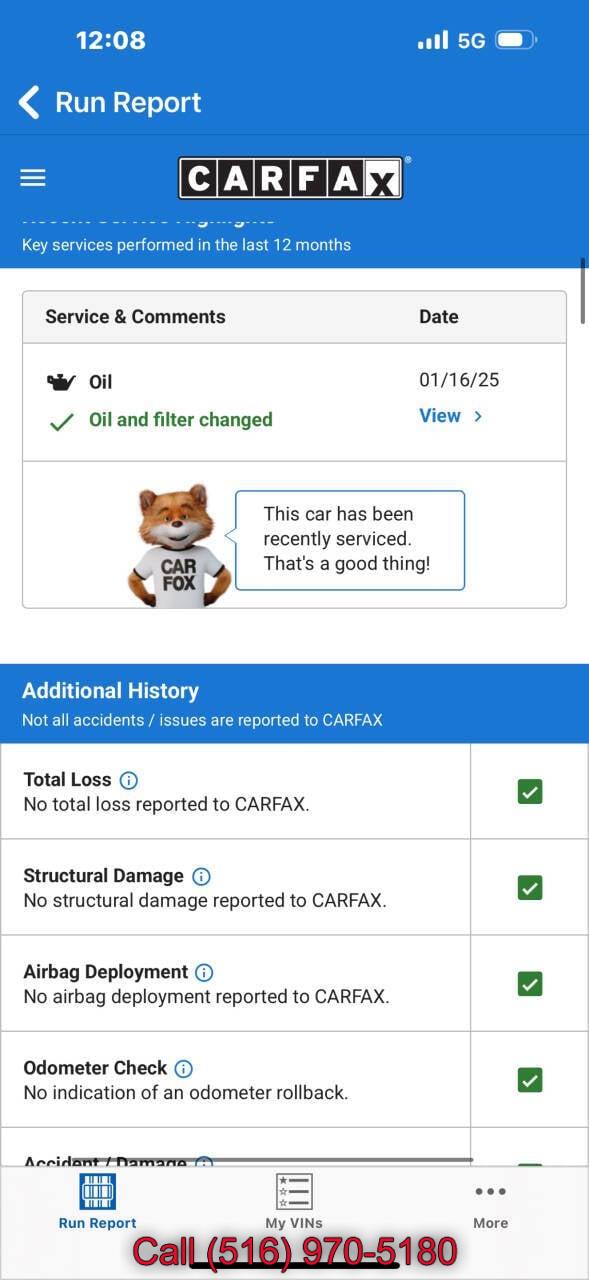Open info icon next to Airbag Deployment

click(204, 972)
